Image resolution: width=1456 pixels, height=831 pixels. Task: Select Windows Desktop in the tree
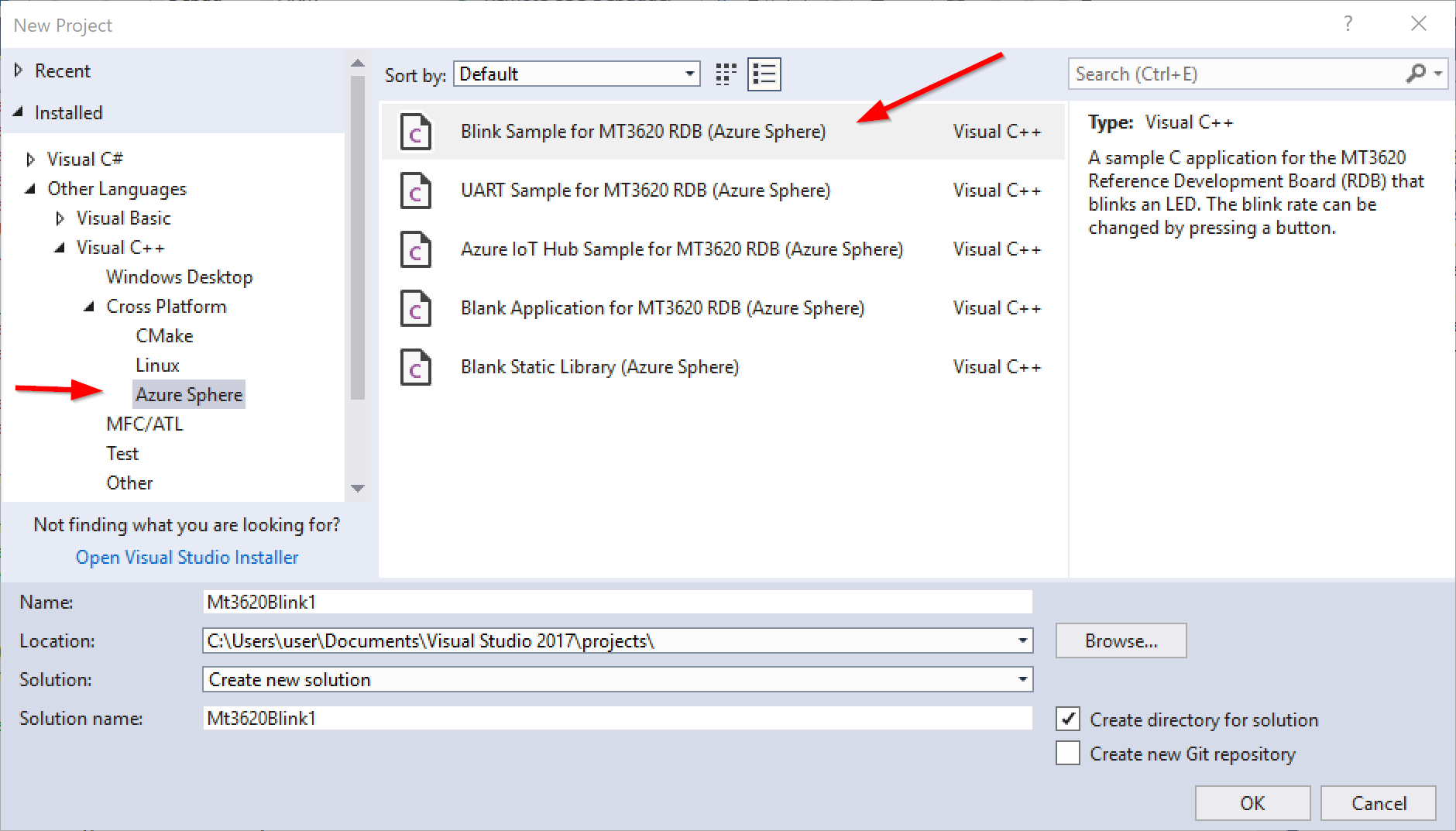click(x=180, y=277)
